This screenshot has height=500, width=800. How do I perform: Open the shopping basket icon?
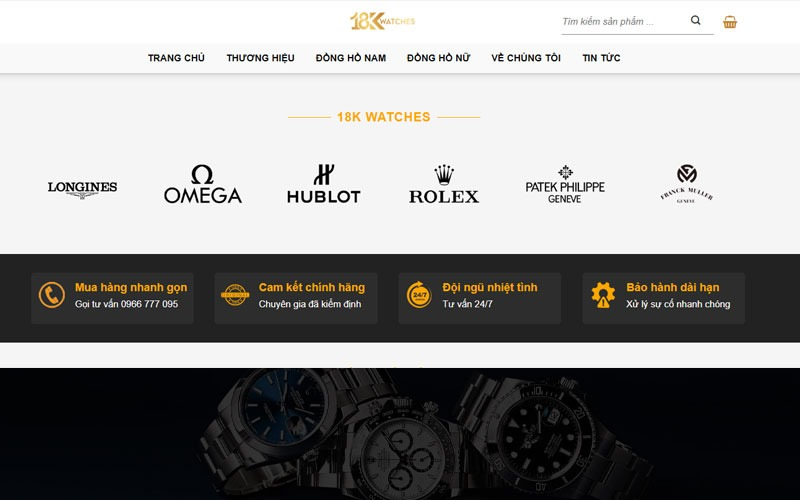(x=730, y=22)
